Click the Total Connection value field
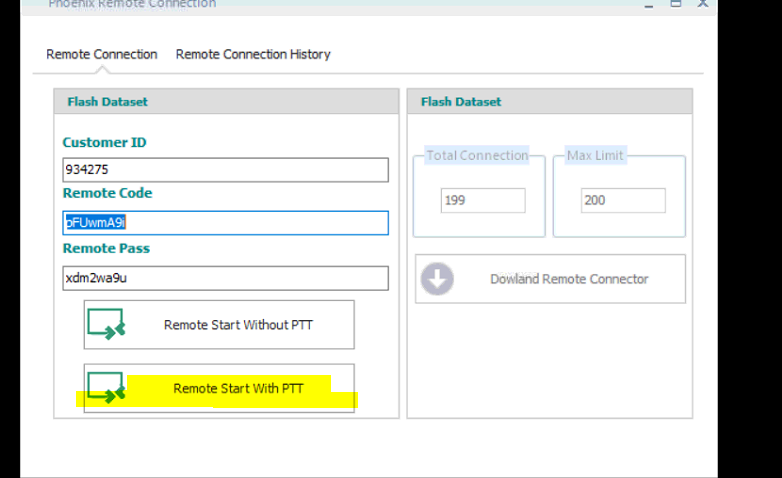This screenshot has height=478, width=782. pyautogui.click(x=483, y=201)
